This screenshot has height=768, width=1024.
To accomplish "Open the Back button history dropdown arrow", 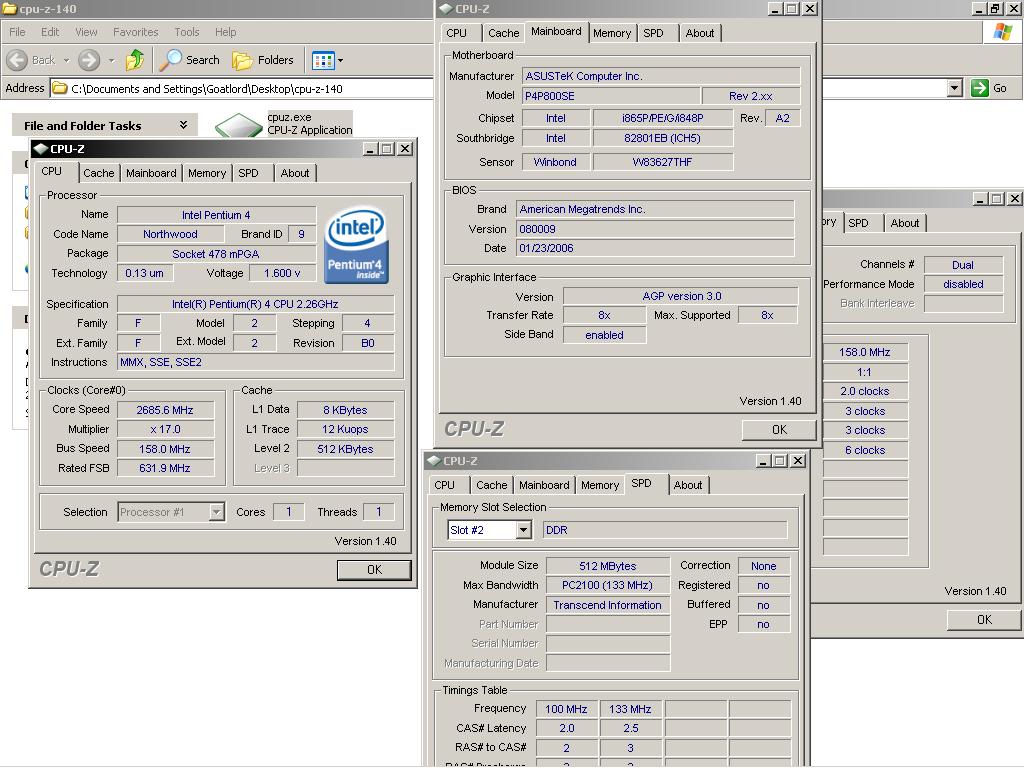I will point(66,60).
